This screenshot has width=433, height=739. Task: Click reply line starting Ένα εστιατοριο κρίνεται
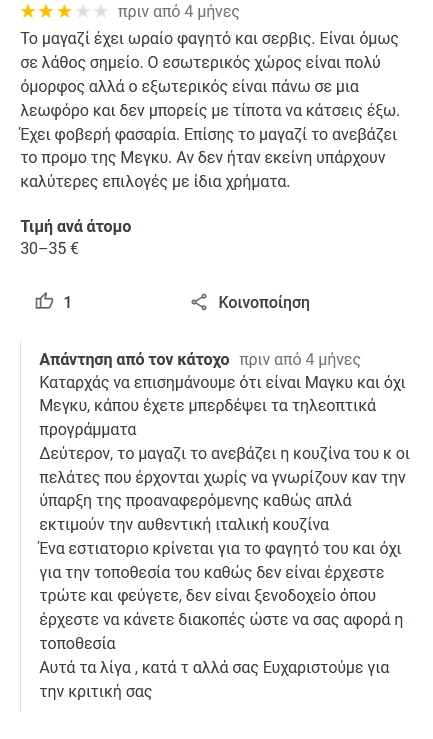(221, 549)
